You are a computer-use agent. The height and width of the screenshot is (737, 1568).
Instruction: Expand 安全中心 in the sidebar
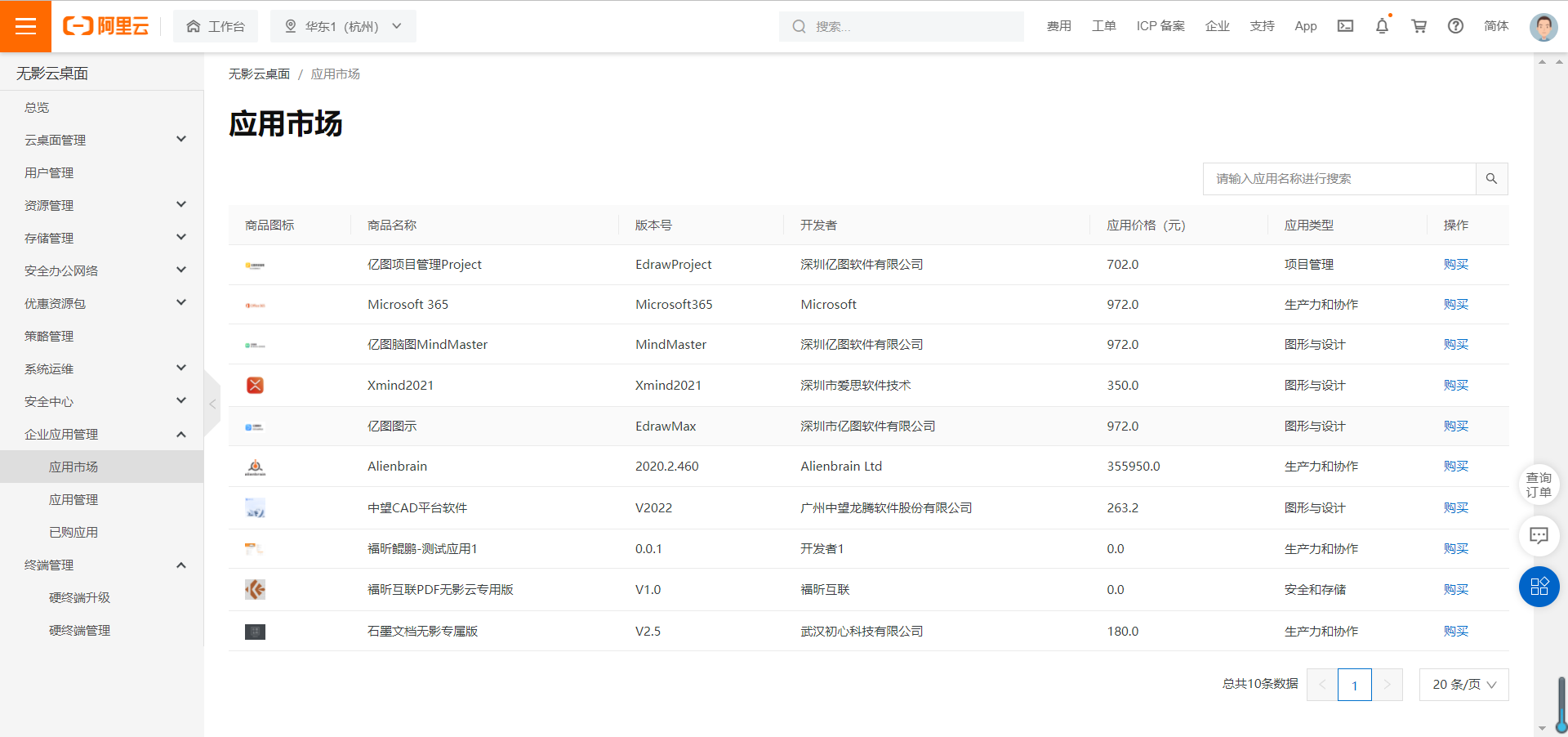(x=101, y=401)
